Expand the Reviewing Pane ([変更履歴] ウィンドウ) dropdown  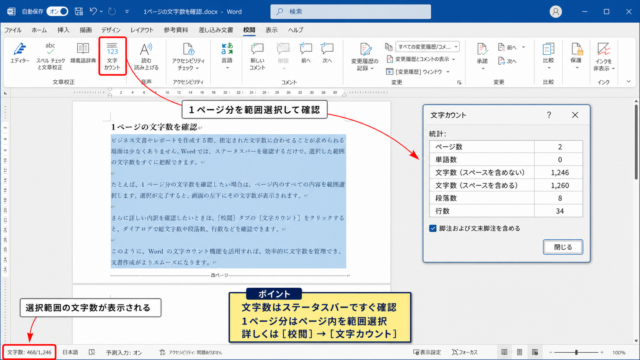[x=448, y=72]
